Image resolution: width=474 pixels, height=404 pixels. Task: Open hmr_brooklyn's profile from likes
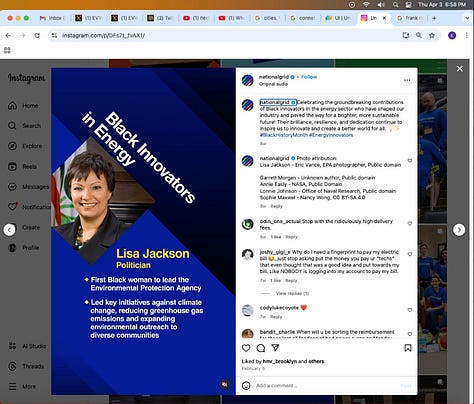point(280,361)
